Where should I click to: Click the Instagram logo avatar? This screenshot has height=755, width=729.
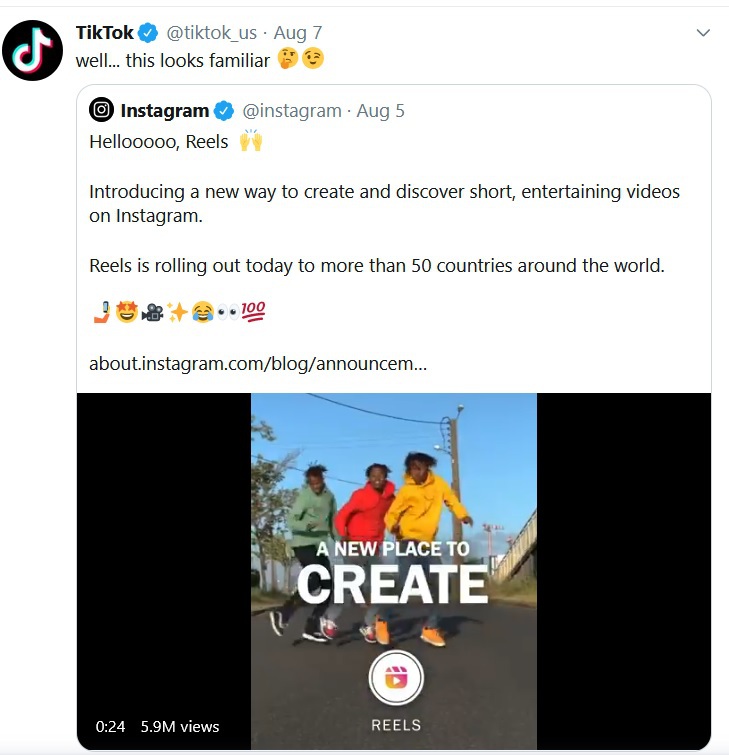101,110
